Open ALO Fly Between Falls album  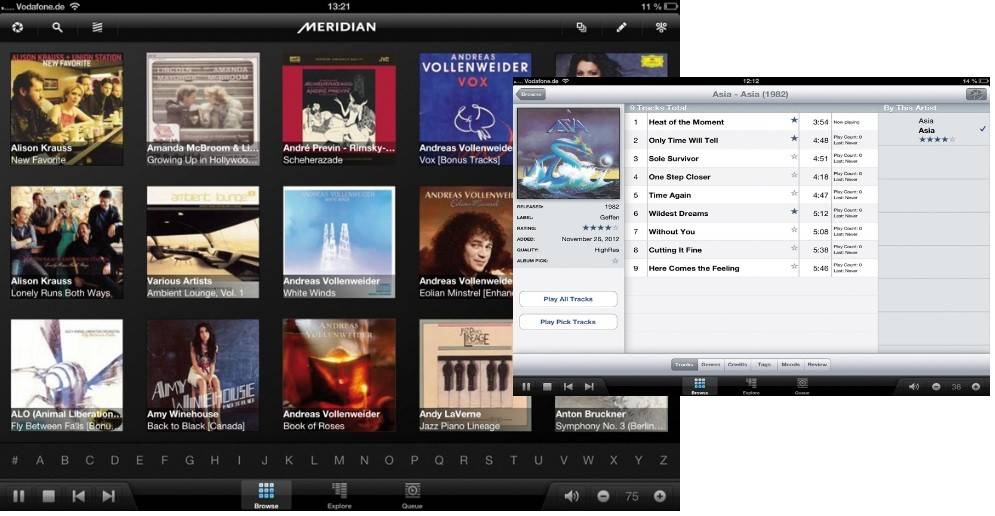pos(67,376)
